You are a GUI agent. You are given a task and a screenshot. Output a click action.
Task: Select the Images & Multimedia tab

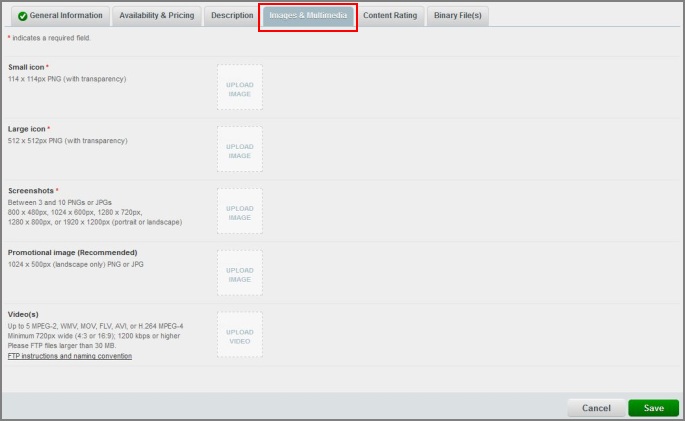(308, 16)
